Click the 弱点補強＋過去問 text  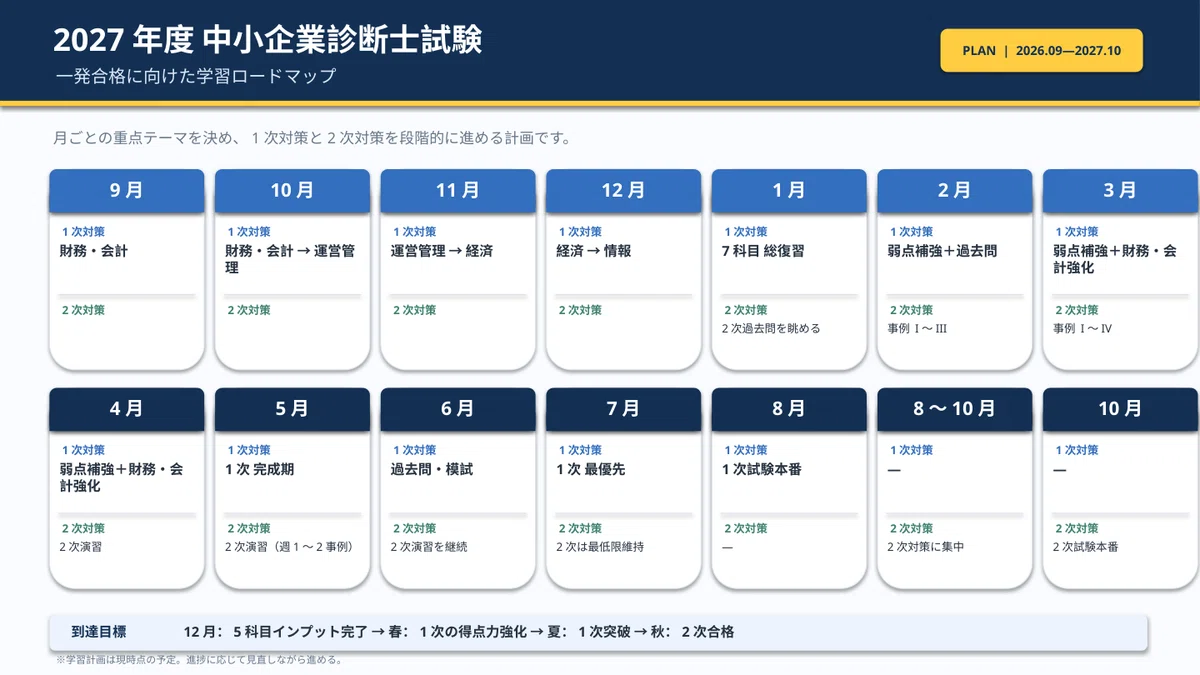pos(942,251)
